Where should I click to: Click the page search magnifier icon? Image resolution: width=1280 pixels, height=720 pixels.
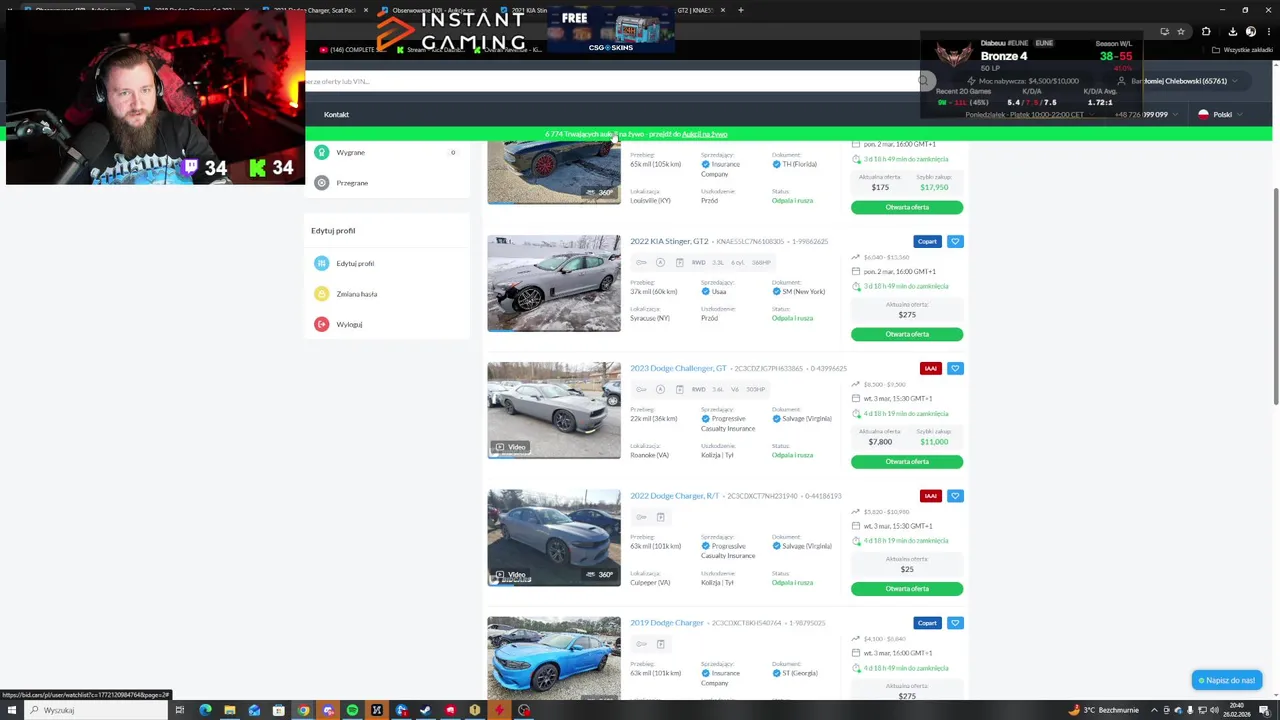[x=925, y=81]
